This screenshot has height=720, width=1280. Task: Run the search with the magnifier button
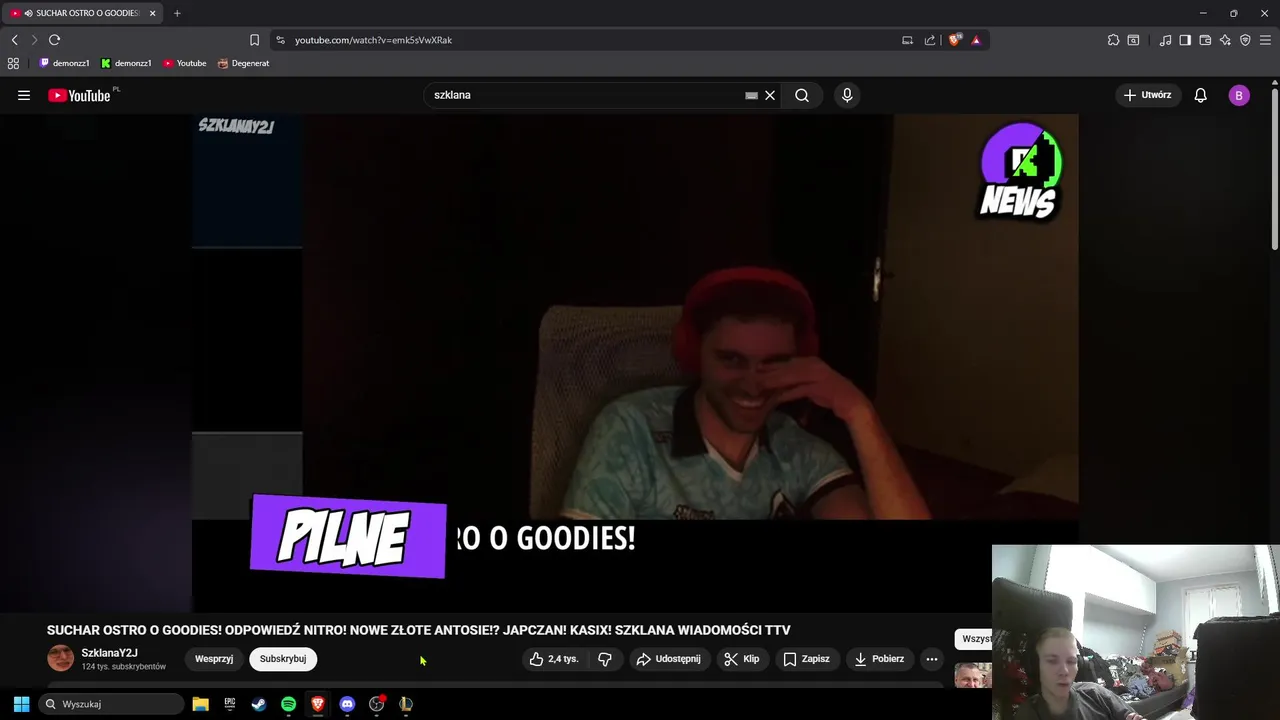tap(802, 95)
